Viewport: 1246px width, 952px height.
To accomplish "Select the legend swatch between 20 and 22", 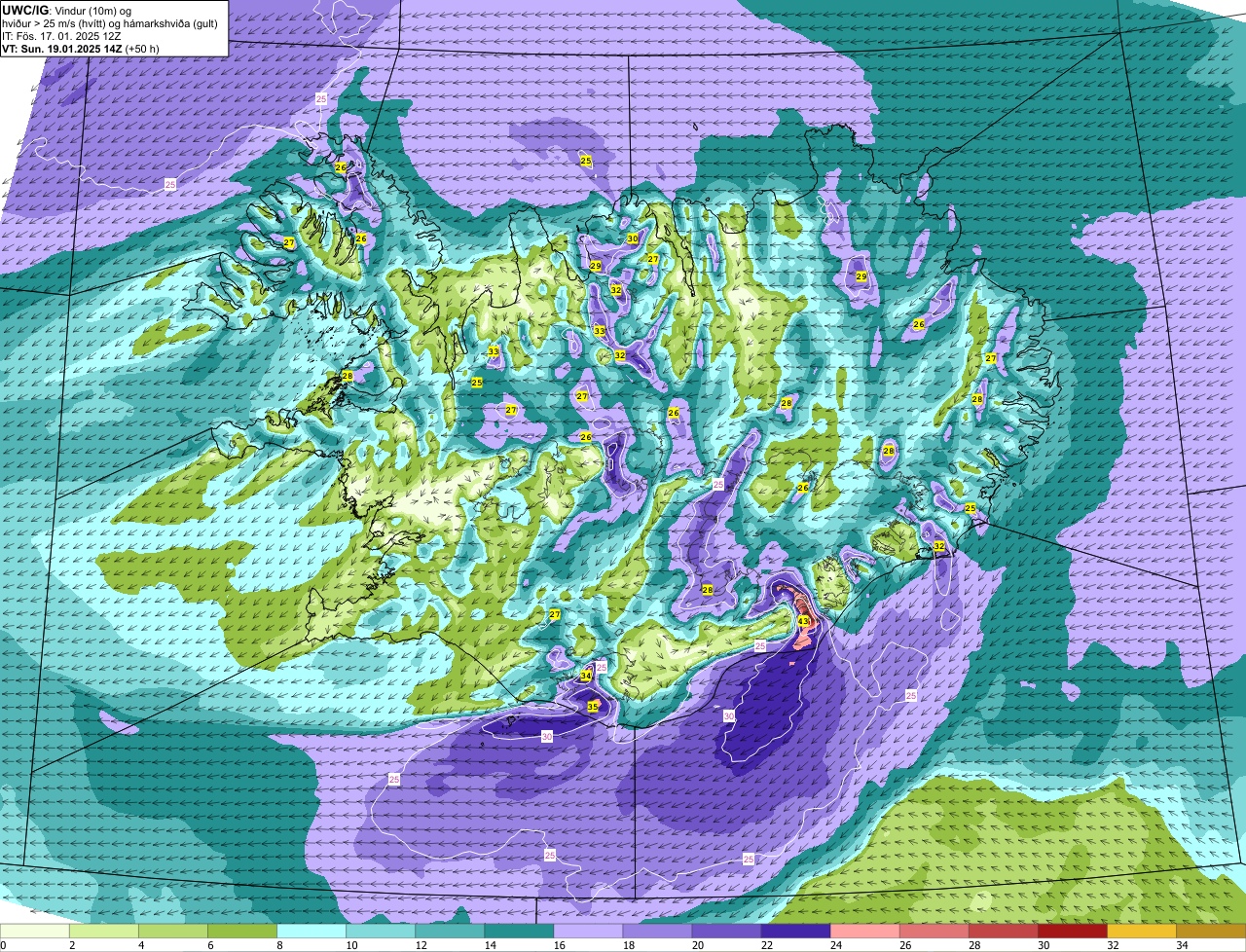I will pos(726,931).
